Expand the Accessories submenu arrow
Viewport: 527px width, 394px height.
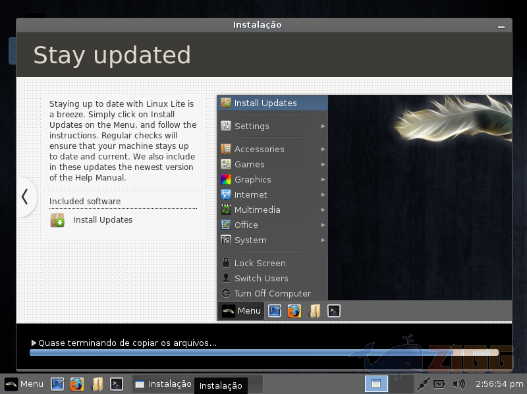(323, 149)
